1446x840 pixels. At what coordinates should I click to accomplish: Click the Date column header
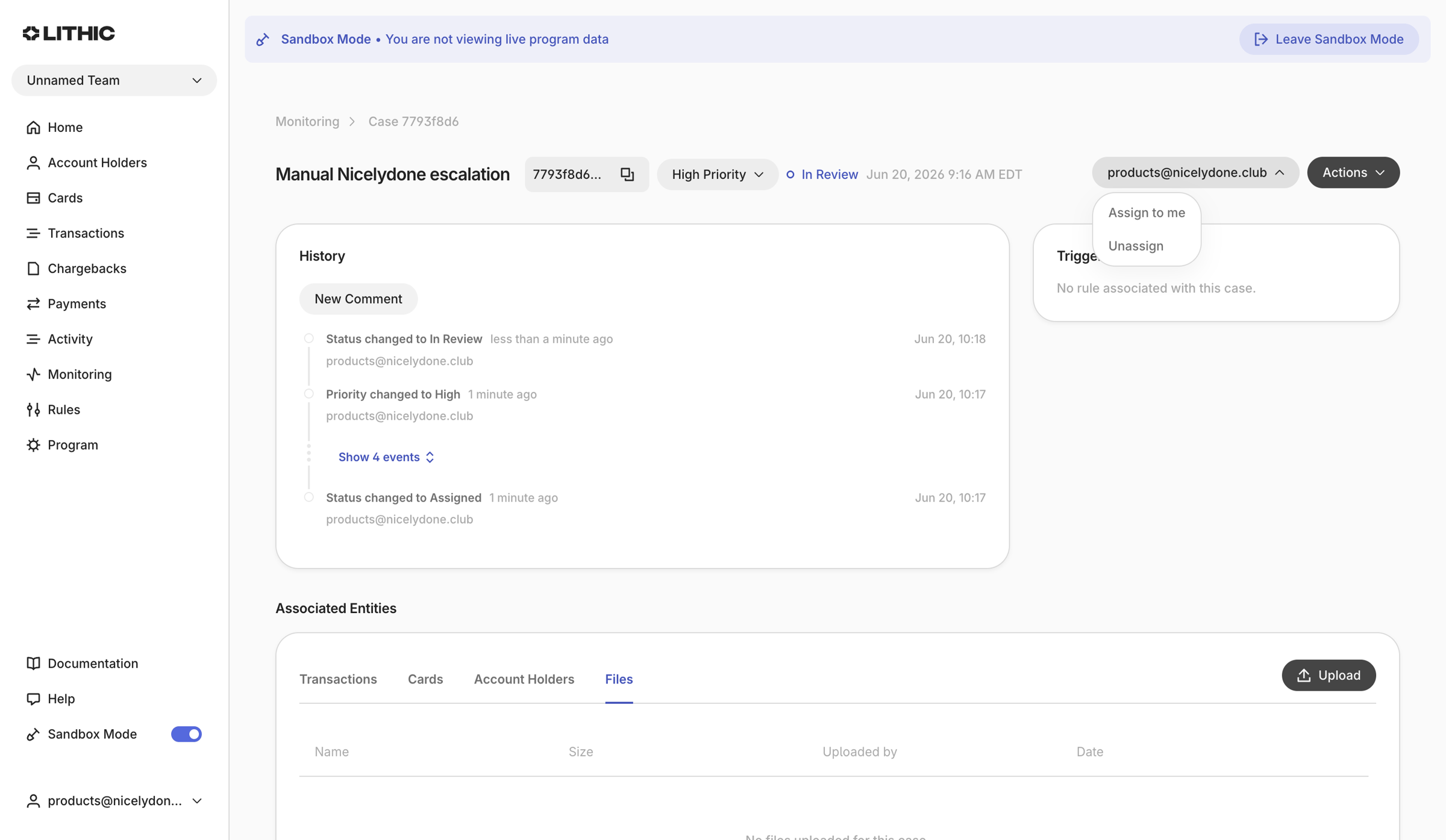pos(1090,751)
